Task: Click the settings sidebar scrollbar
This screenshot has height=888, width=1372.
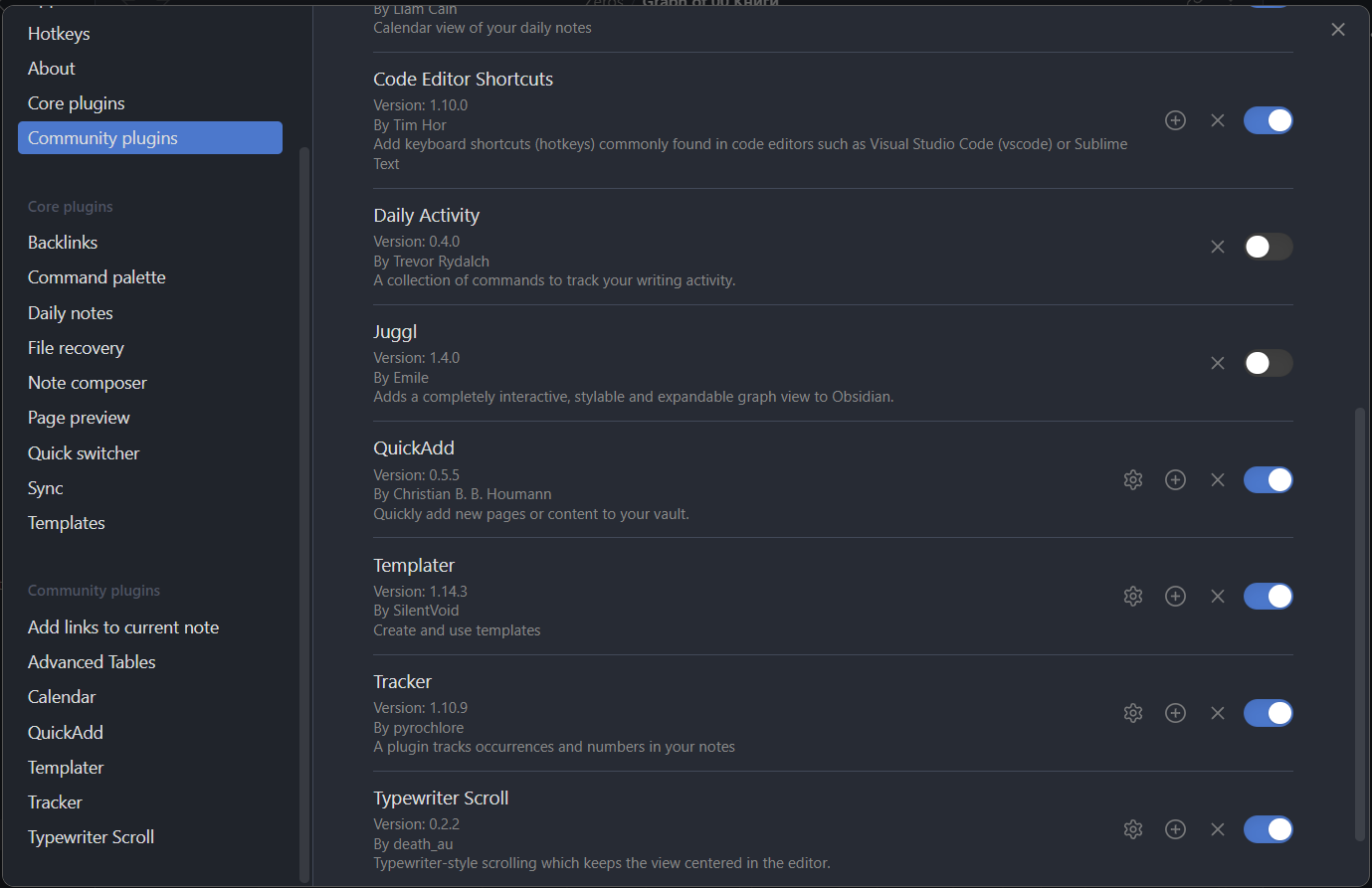Action: coord(303,514)
